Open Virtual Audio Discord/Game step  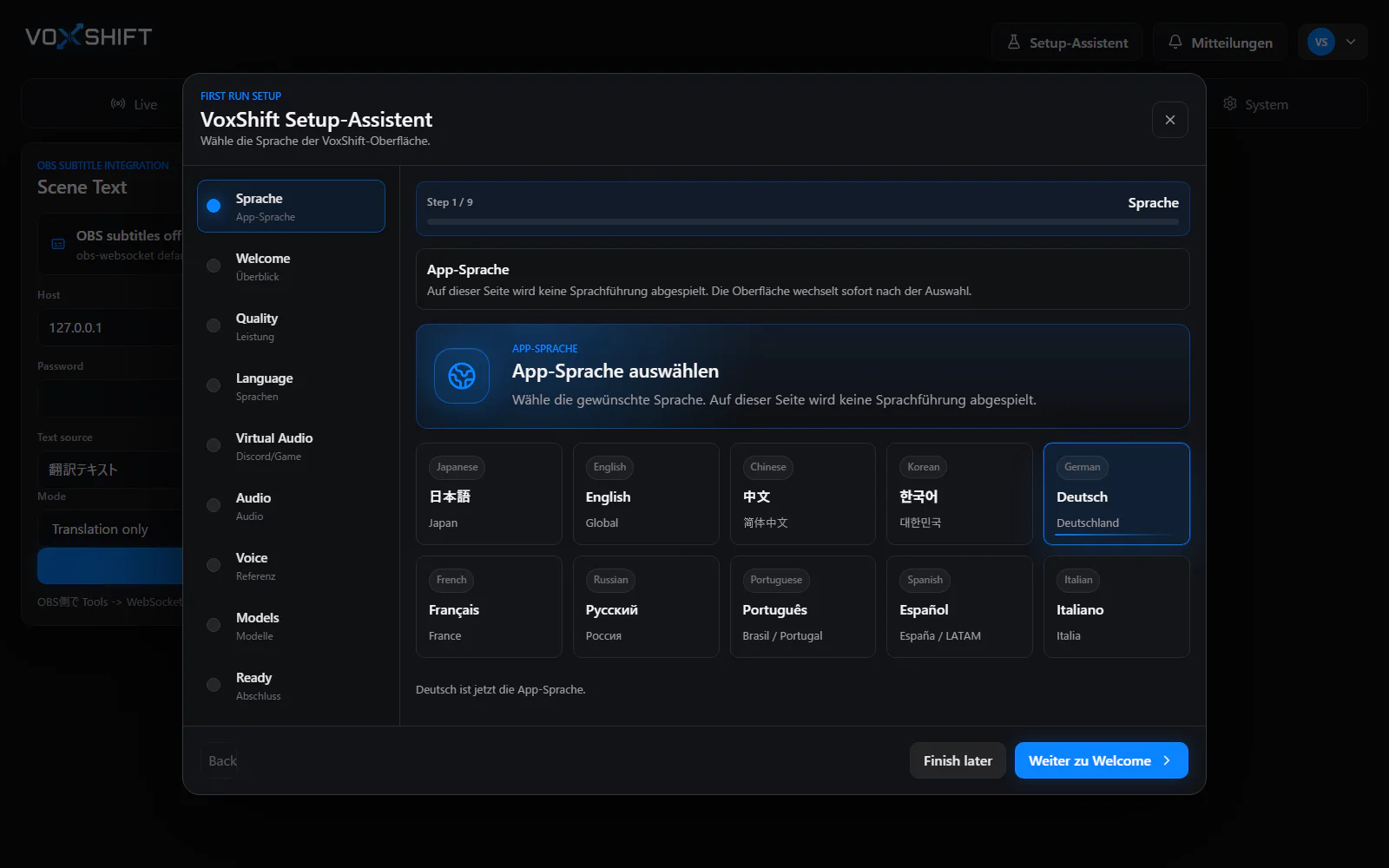point(291,446)
